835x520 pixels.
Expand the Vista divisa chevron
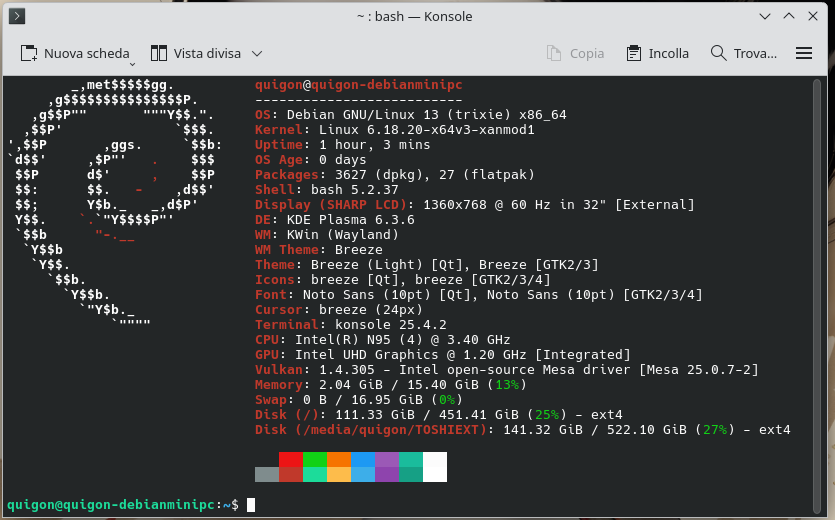tap(257, 54)
